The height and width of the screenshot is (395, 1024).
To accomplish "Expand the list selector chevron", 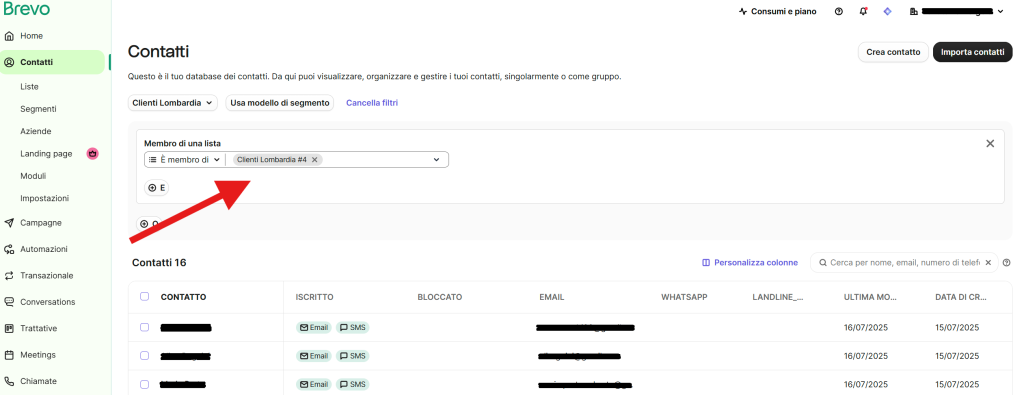I will [436, 159].
